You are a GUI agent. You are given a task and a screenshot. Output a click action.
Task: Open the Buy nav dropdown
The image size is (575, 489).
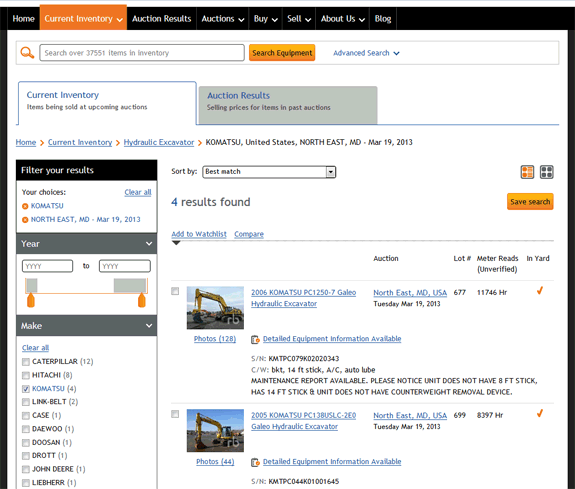(x=265, y=19)
